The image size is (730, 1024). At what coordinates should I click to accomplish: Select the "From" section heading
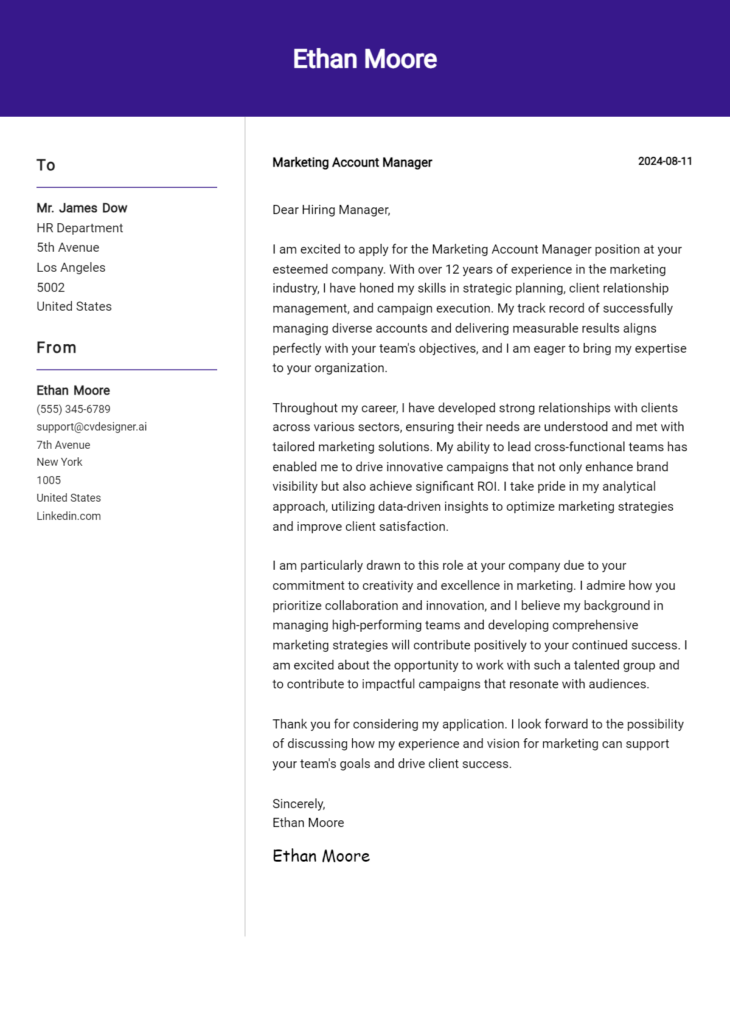pyautogui.click(x=57, y=348)
